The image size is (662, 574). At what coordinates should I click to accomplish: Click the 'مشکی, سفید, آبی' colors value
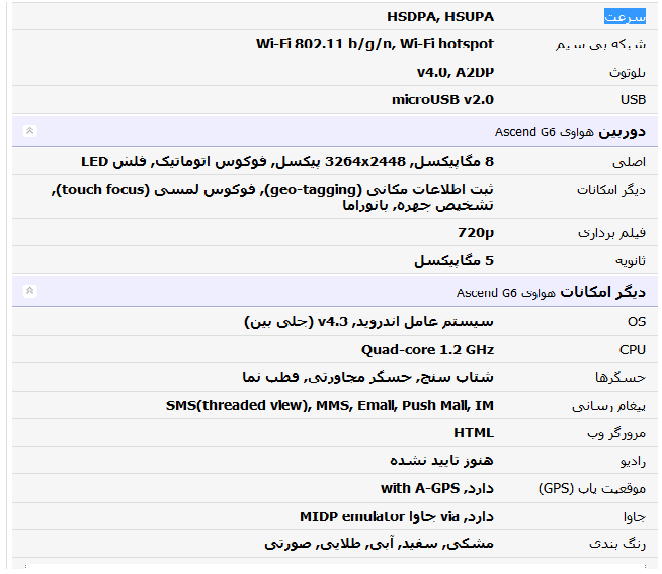coord(379,544)
